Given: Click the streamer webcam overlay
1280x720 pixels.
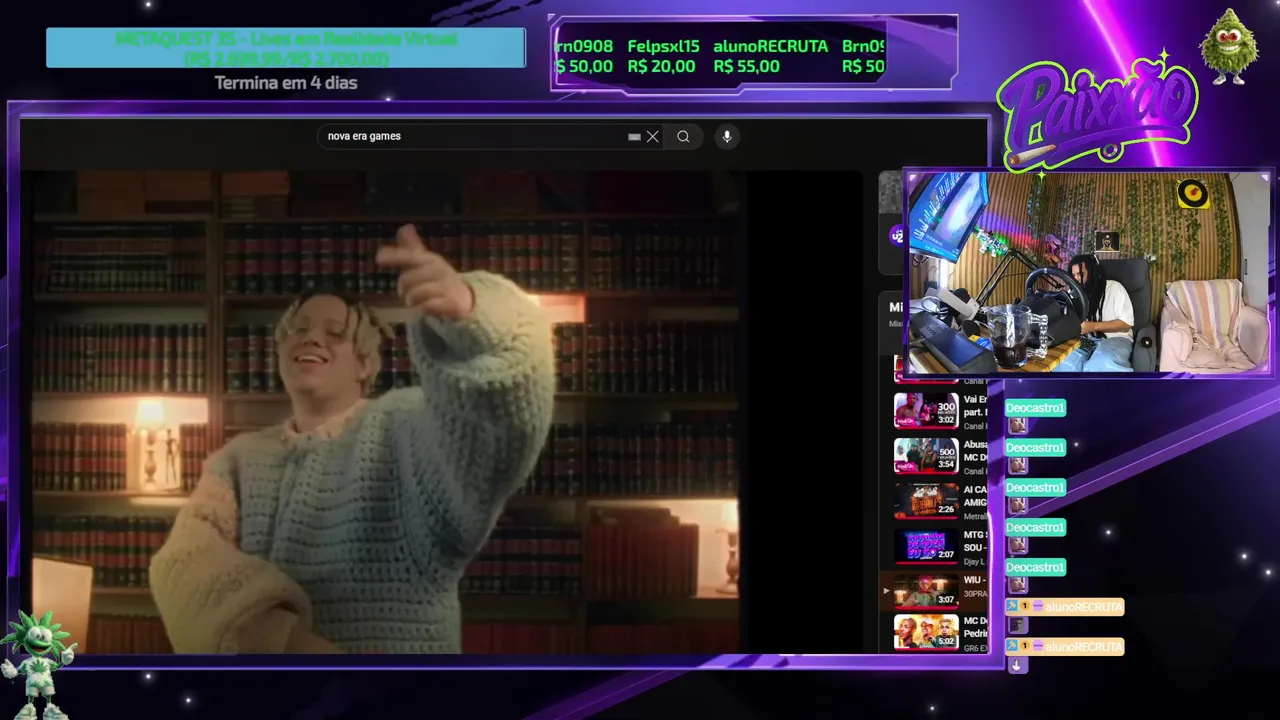Looking at the screenshot, I should (x=1088, y=272).
